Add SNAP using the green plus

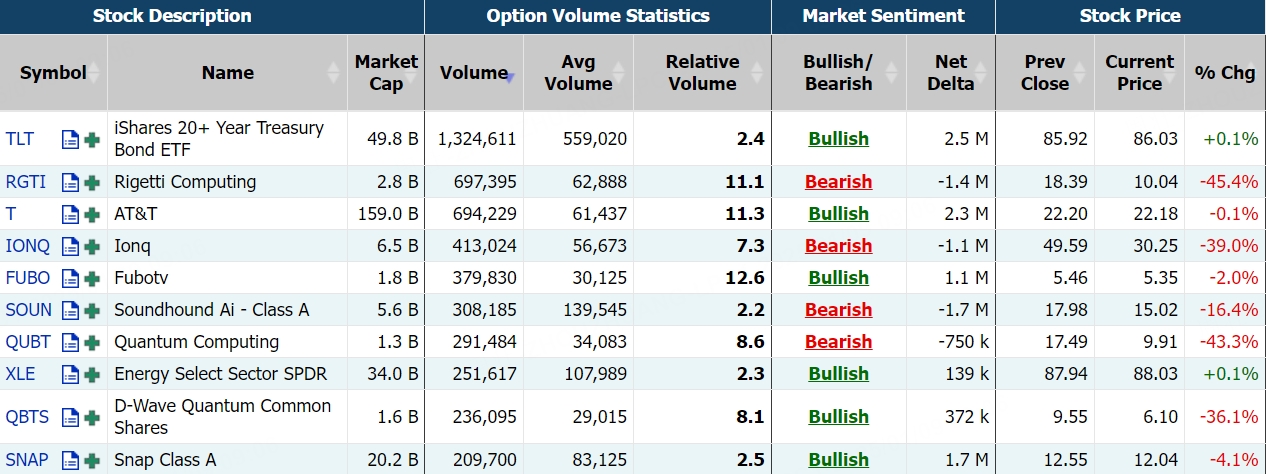pos(92,460)
